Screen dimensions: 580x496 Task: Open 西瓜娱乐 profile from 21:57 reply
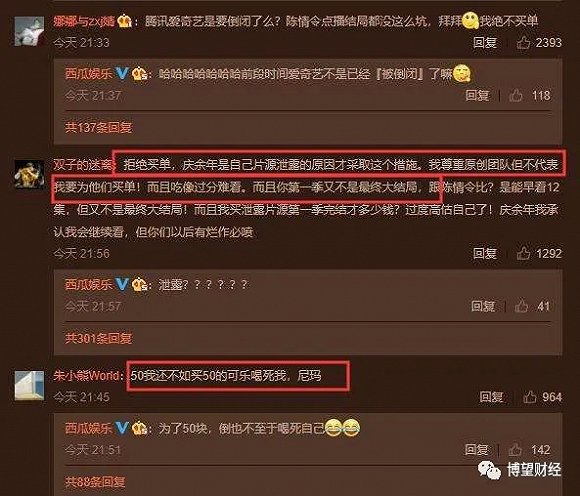89,284
